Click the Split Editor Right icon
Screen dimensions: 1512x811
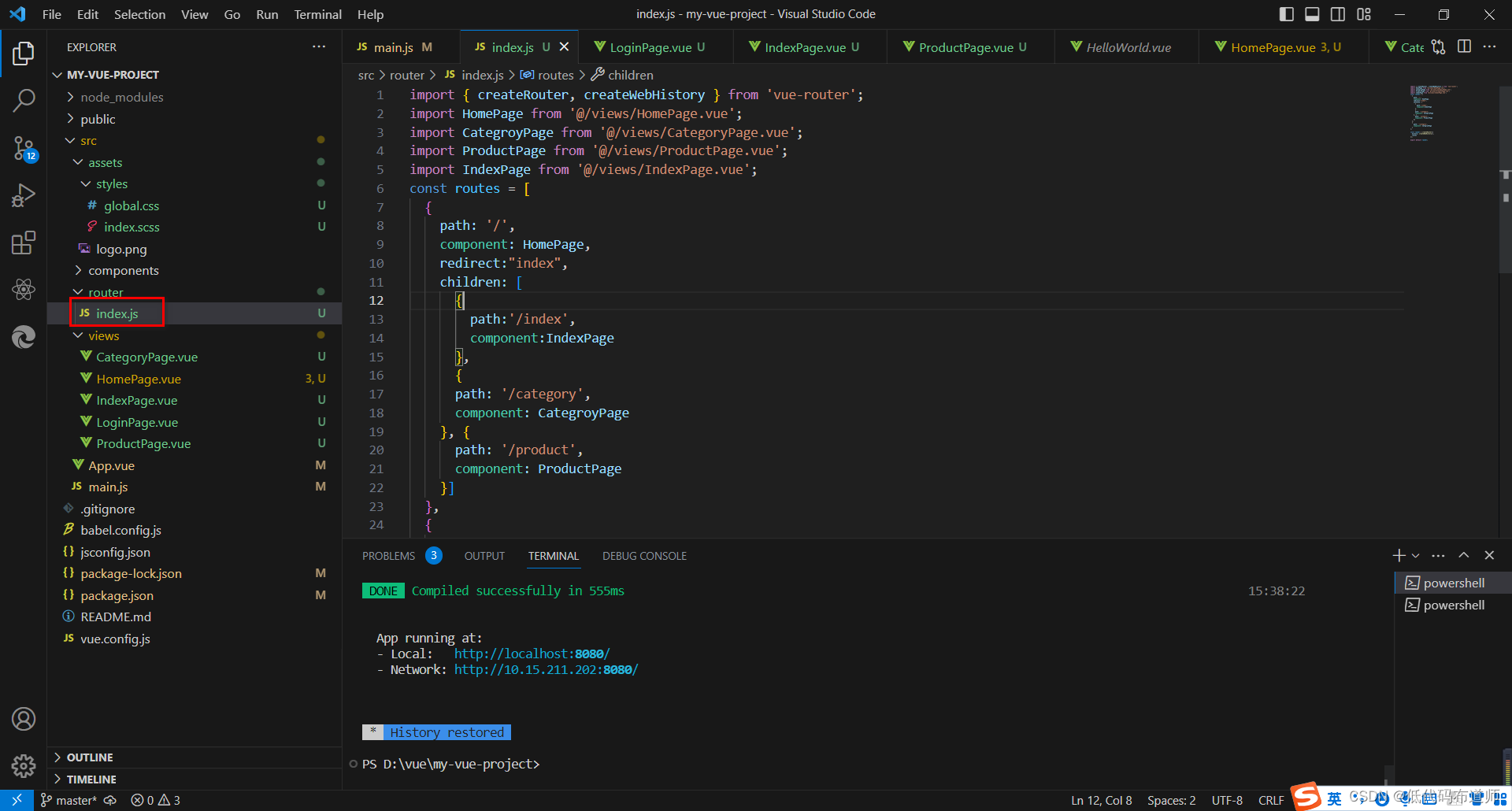(x=1464, y=46)
